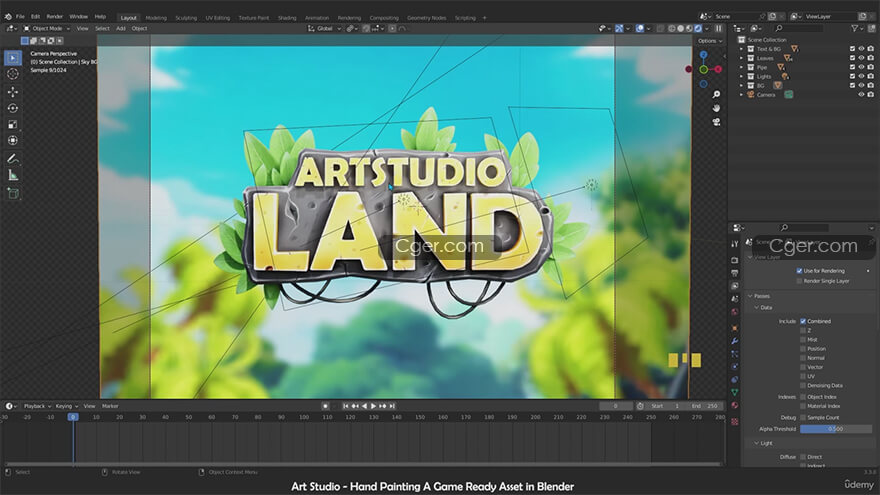Toggle the camera view gizmo icon

point(716,122)
